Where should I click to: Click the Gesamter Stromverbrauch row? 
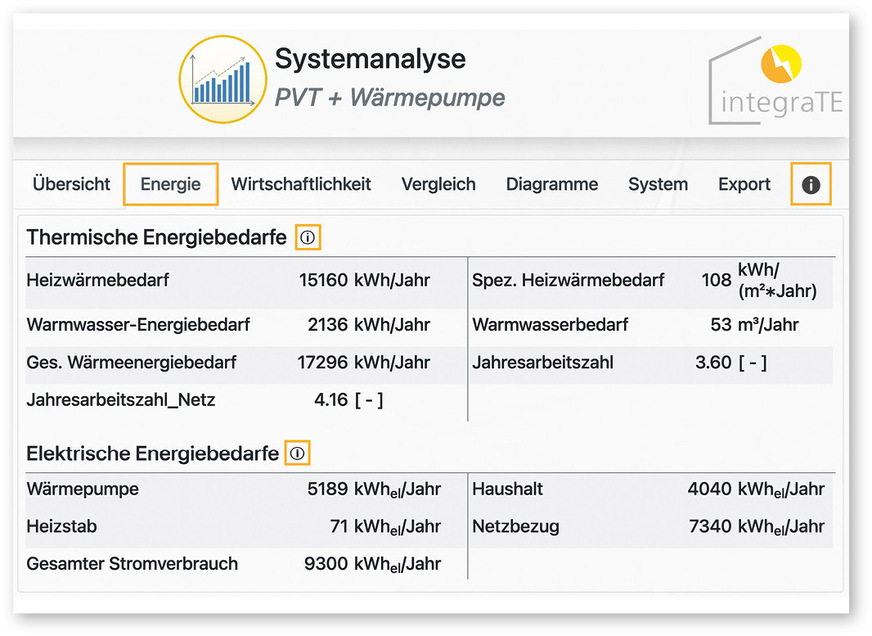coord(240,563)
